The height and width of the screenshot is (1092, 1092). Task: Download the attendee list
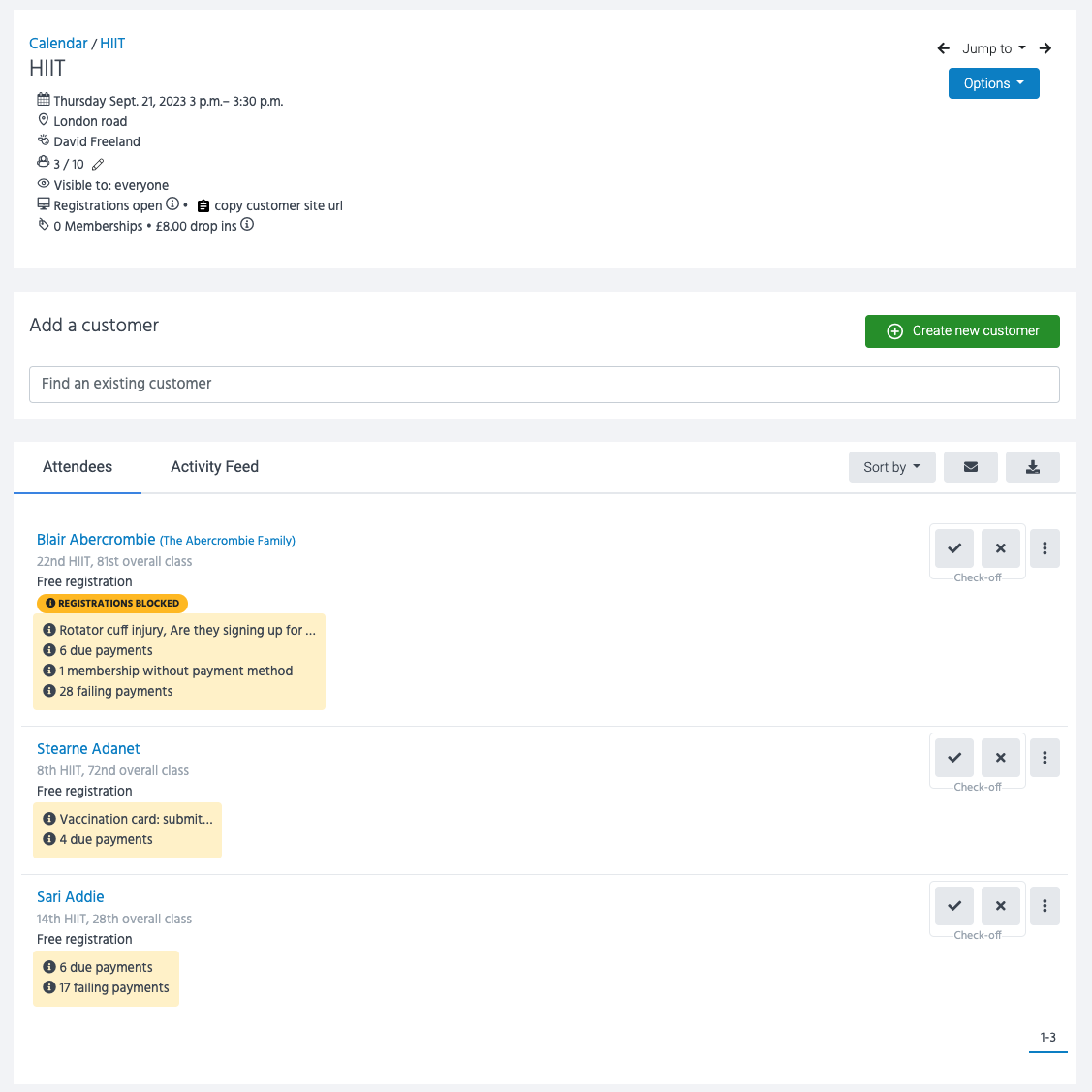(x=1033, y=467)
